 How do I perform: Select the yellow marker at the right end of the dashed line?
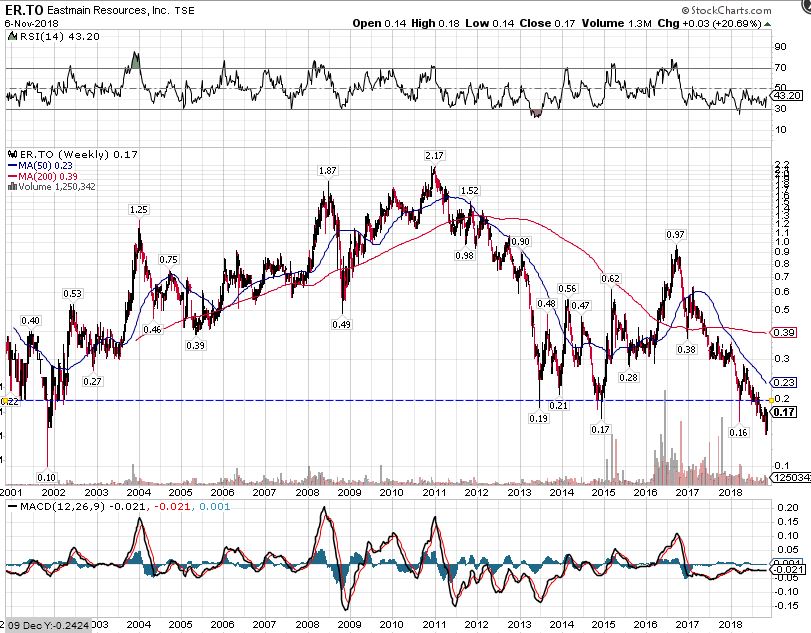tap(771, 400)
